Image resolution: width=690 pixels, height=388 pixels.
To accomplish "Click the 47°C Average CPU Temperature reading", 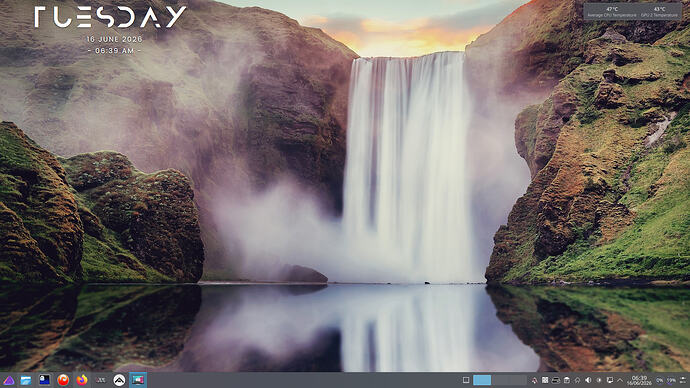I will [612, 12].
